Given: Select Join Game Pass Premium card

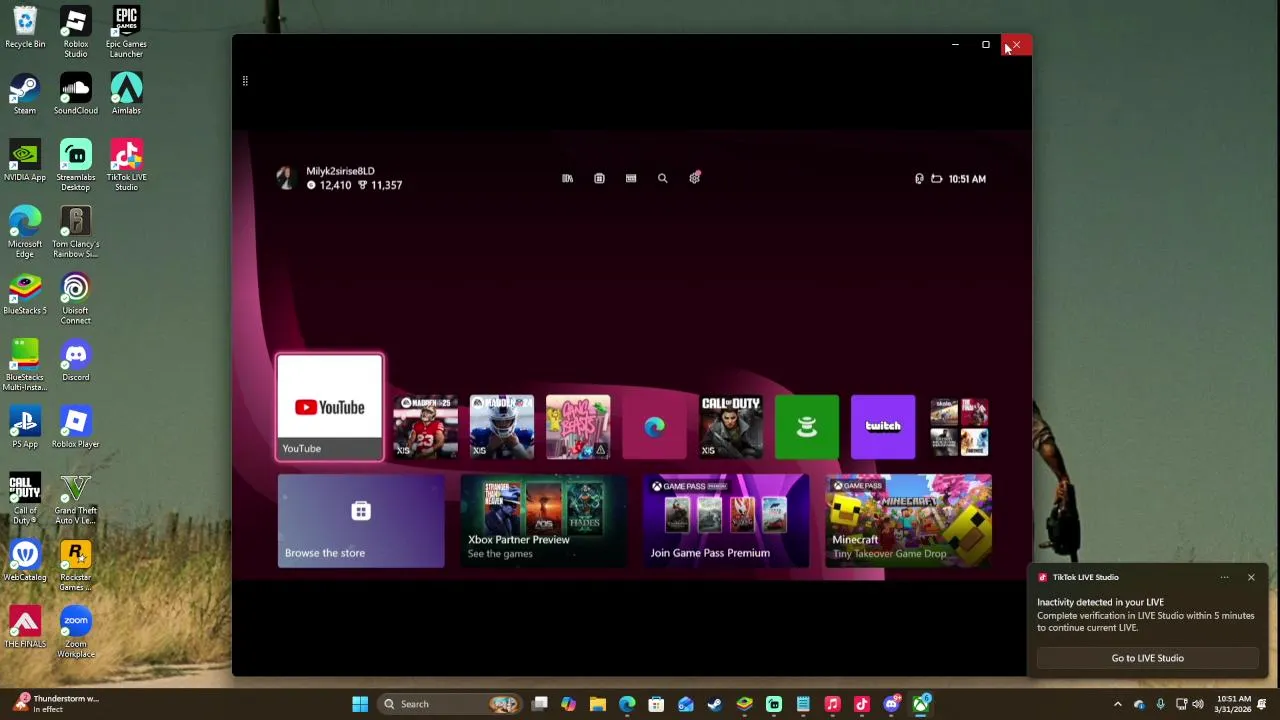Looking at the screenshot, I should [726, 521].
